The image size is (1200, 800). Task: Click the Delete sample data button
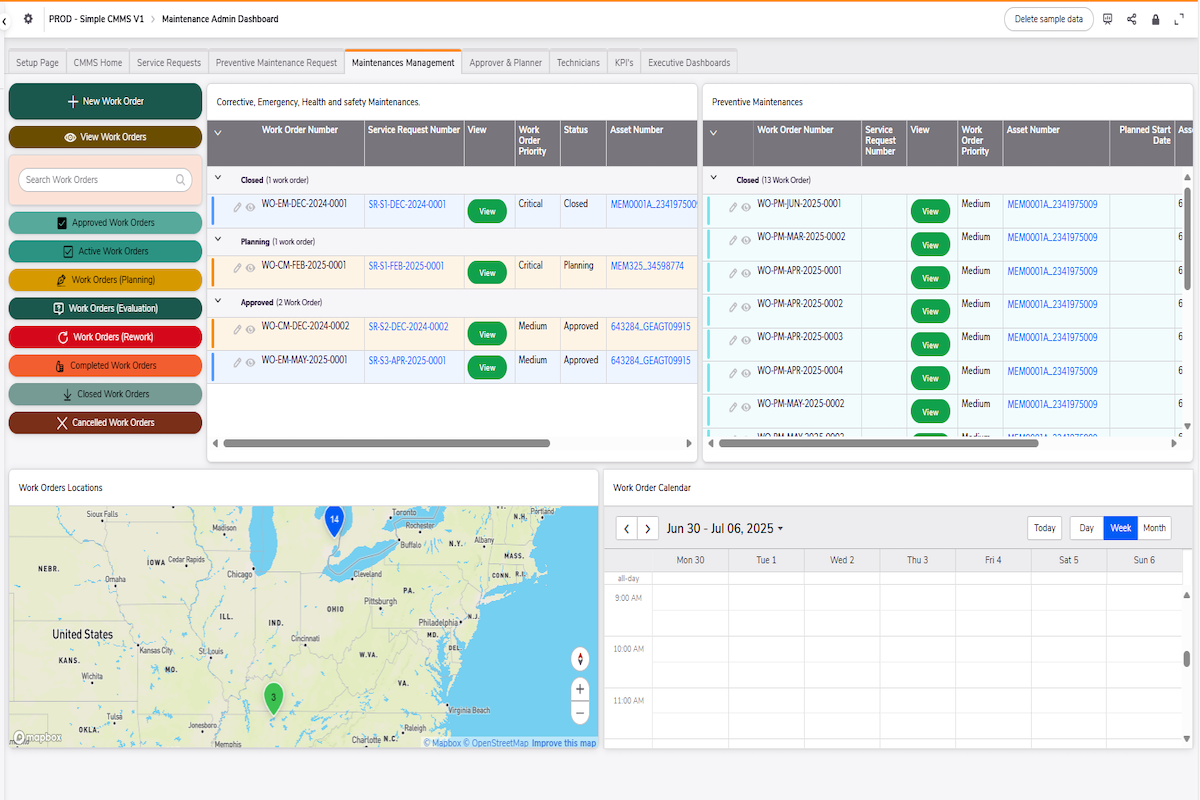(1048, 18)
